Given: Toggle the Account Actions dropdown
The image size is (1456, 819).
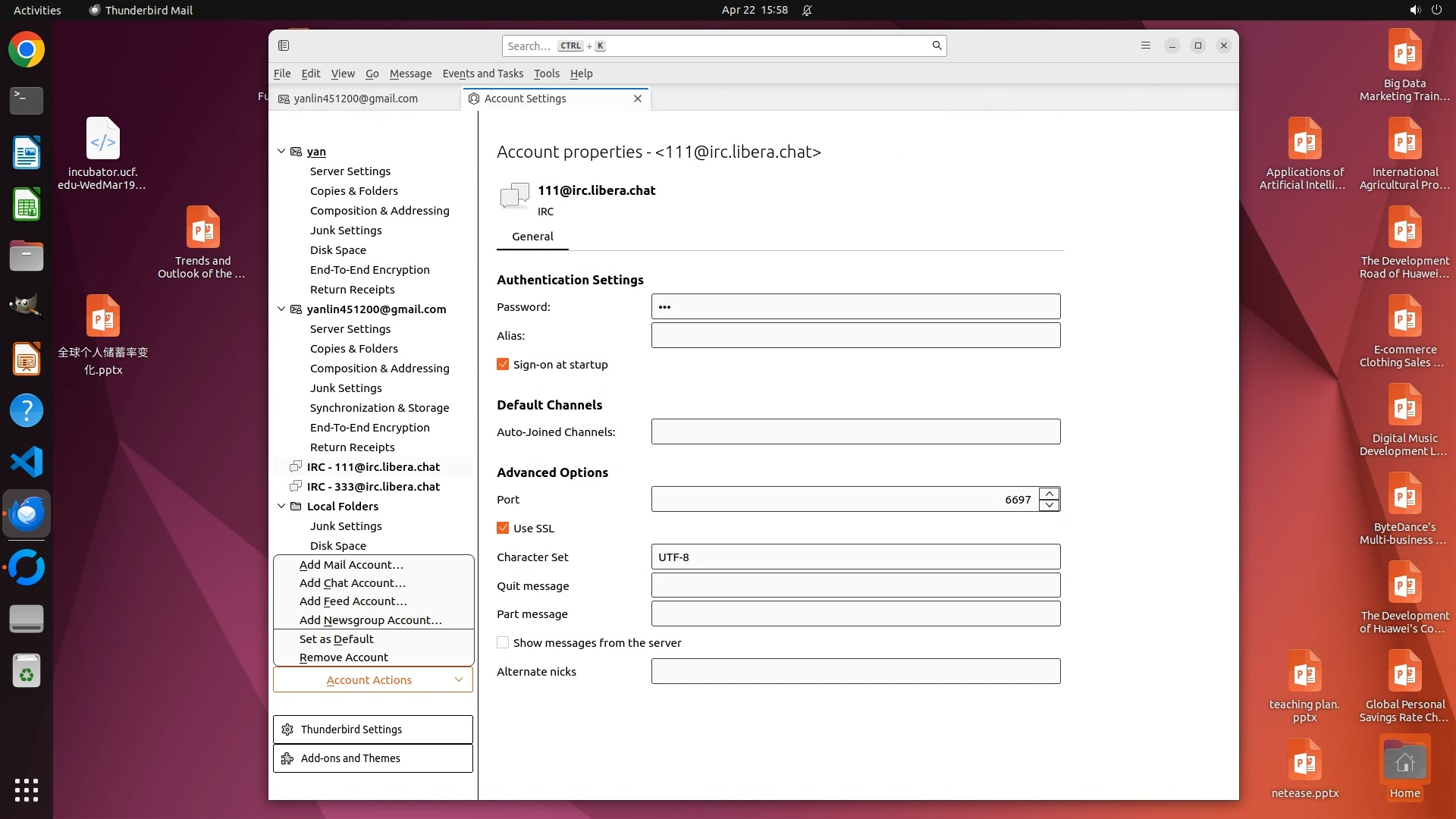Looking at the screenshot, I should (372, 680).
